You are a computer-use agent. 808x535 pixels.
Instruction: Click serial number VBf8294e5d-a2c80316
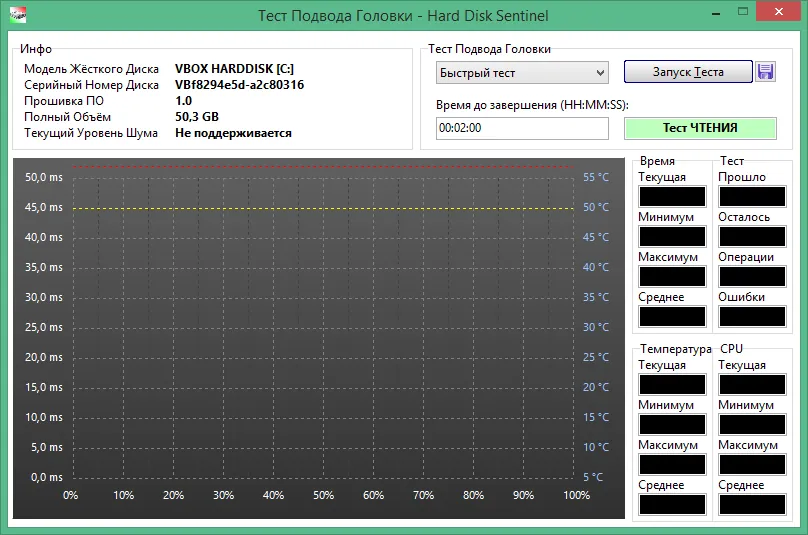[x=240, y=85]
